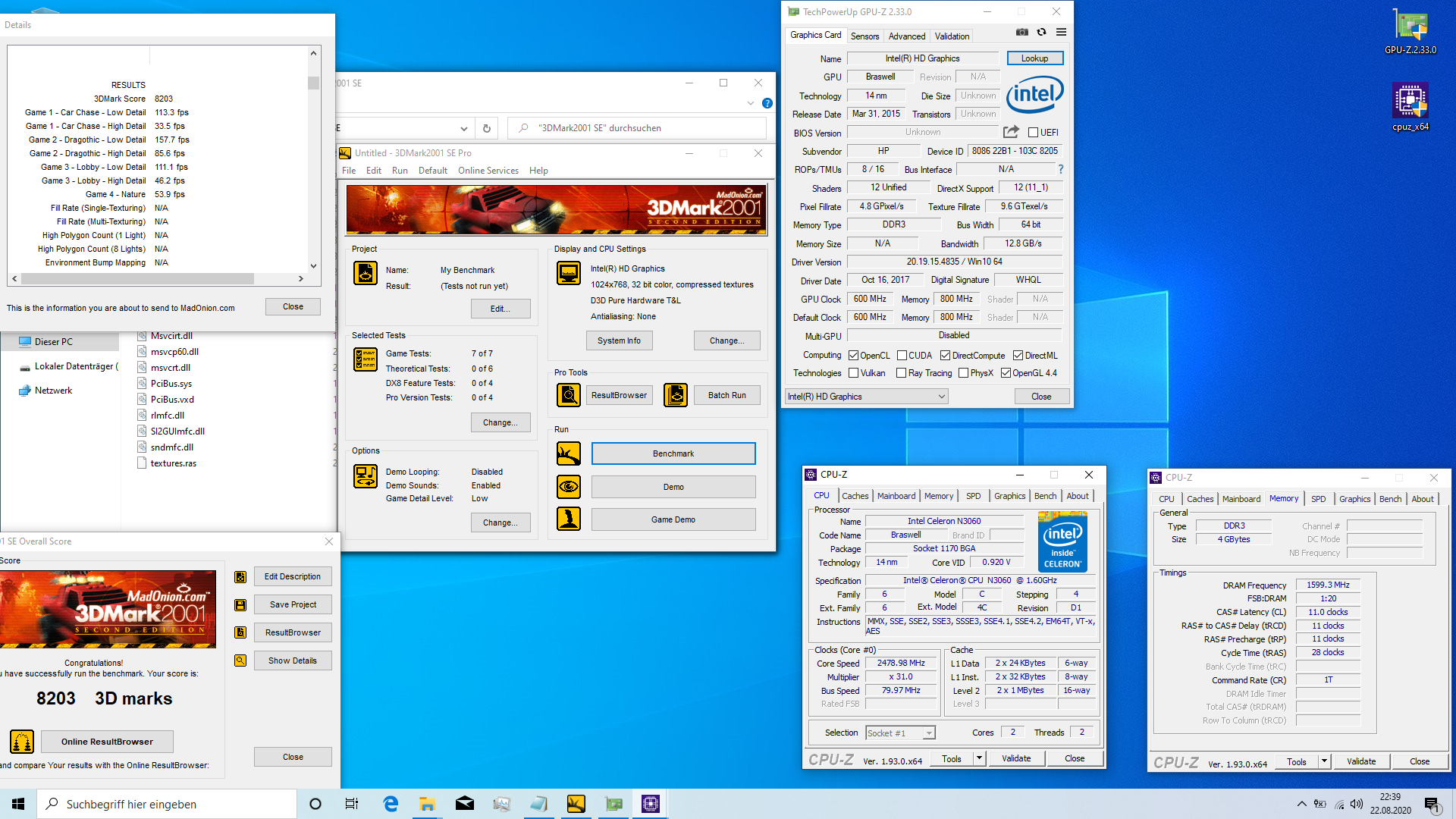Open Task View on taskbar
This screenshot has height=819, width=1456.
coord(352,804)
